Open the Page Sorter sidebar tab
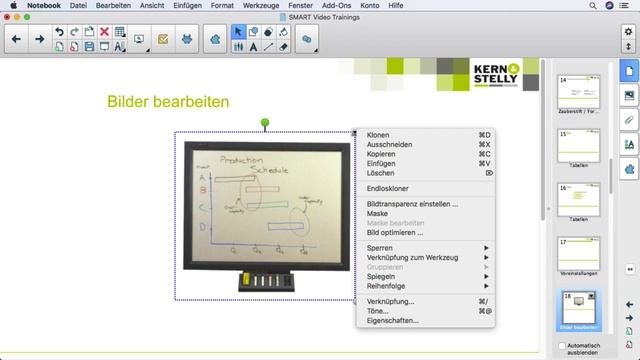Screen dimensions: 640x360 click(x=629, y=71)
